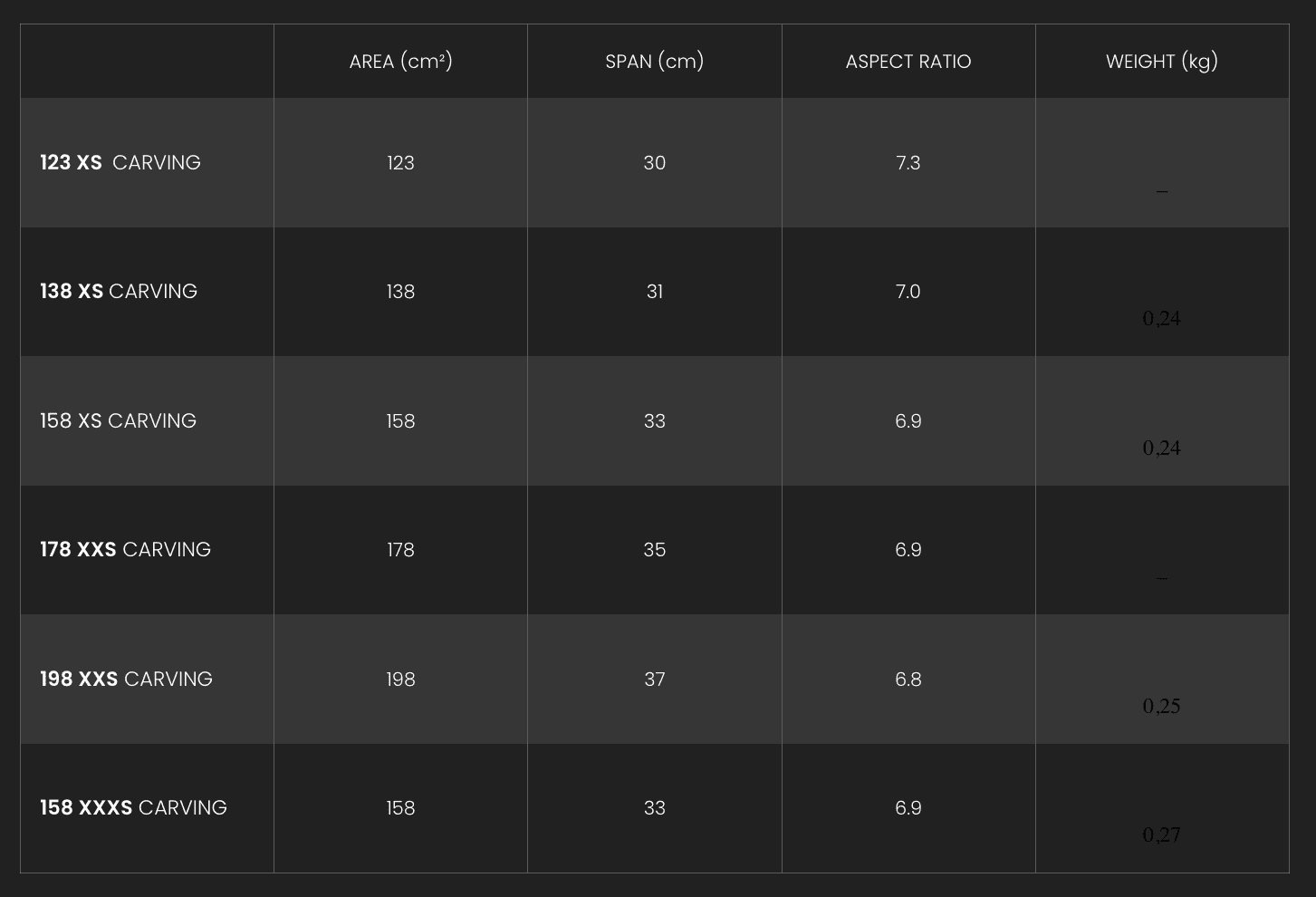Click the 198 XXS CARVING row label

pos(126,680)
